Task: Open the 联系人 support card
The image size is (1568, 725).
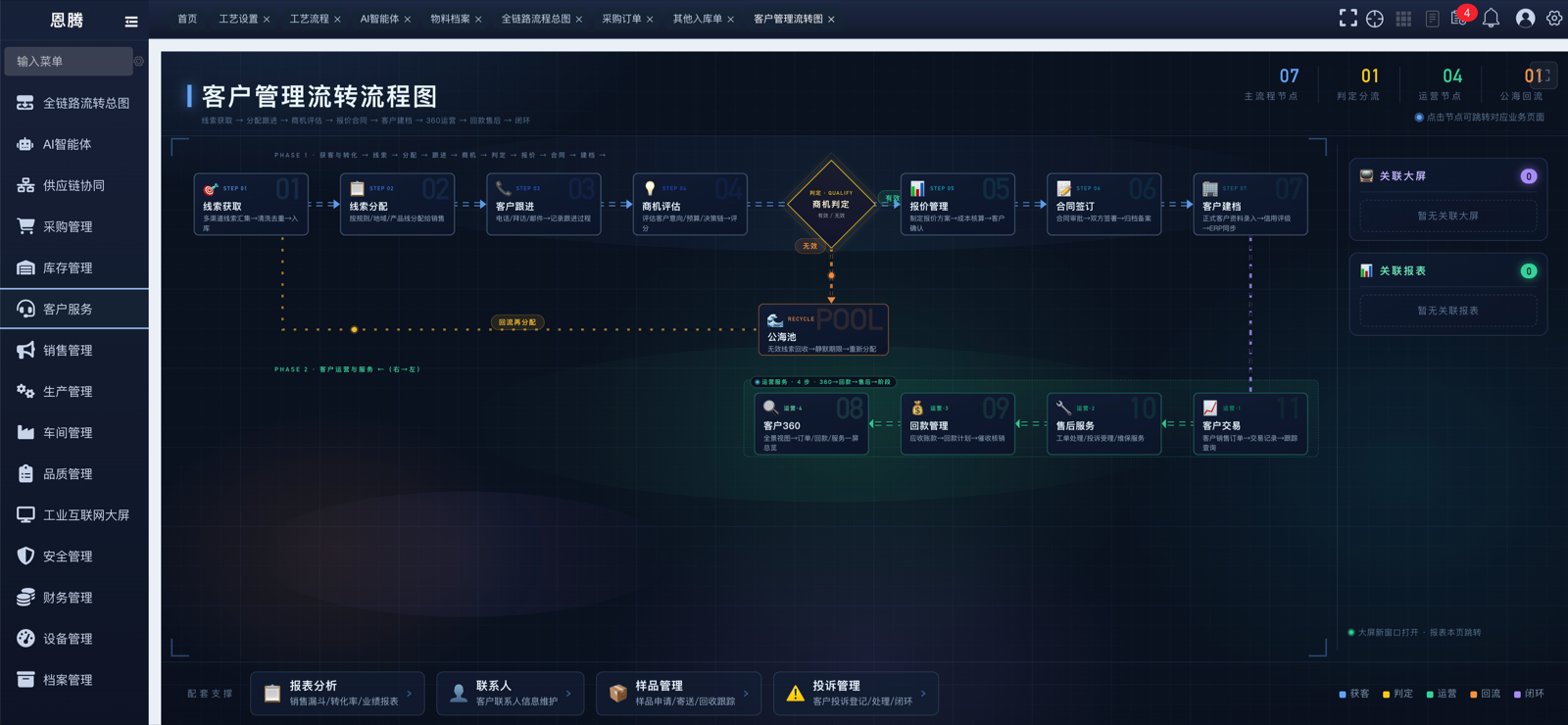Action: click(511, 694)
